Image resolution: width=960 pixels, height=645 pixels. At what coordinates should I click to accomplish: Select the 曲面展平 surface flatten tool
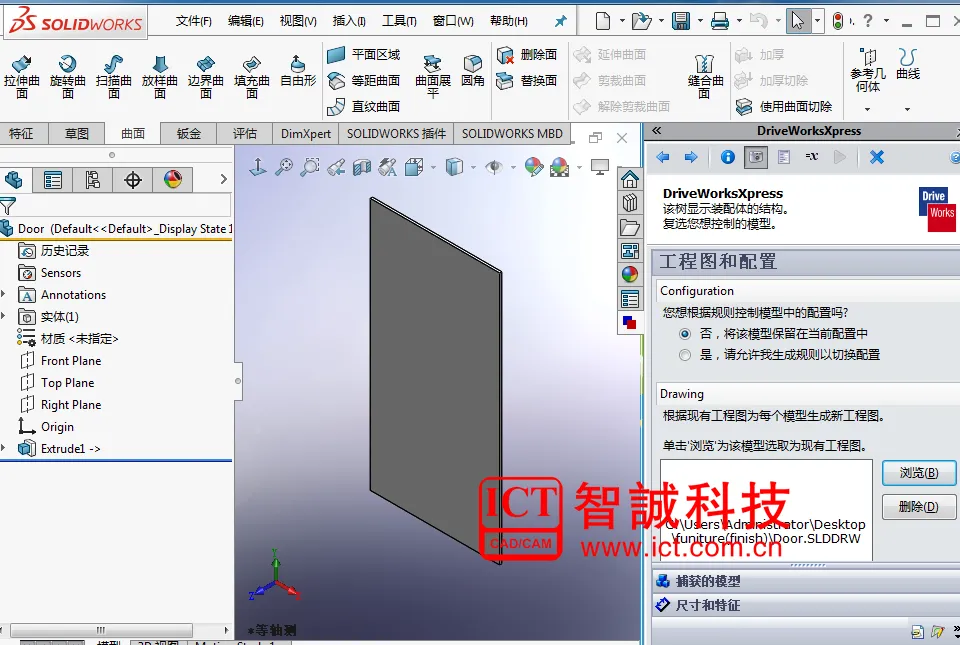(433, 77)
